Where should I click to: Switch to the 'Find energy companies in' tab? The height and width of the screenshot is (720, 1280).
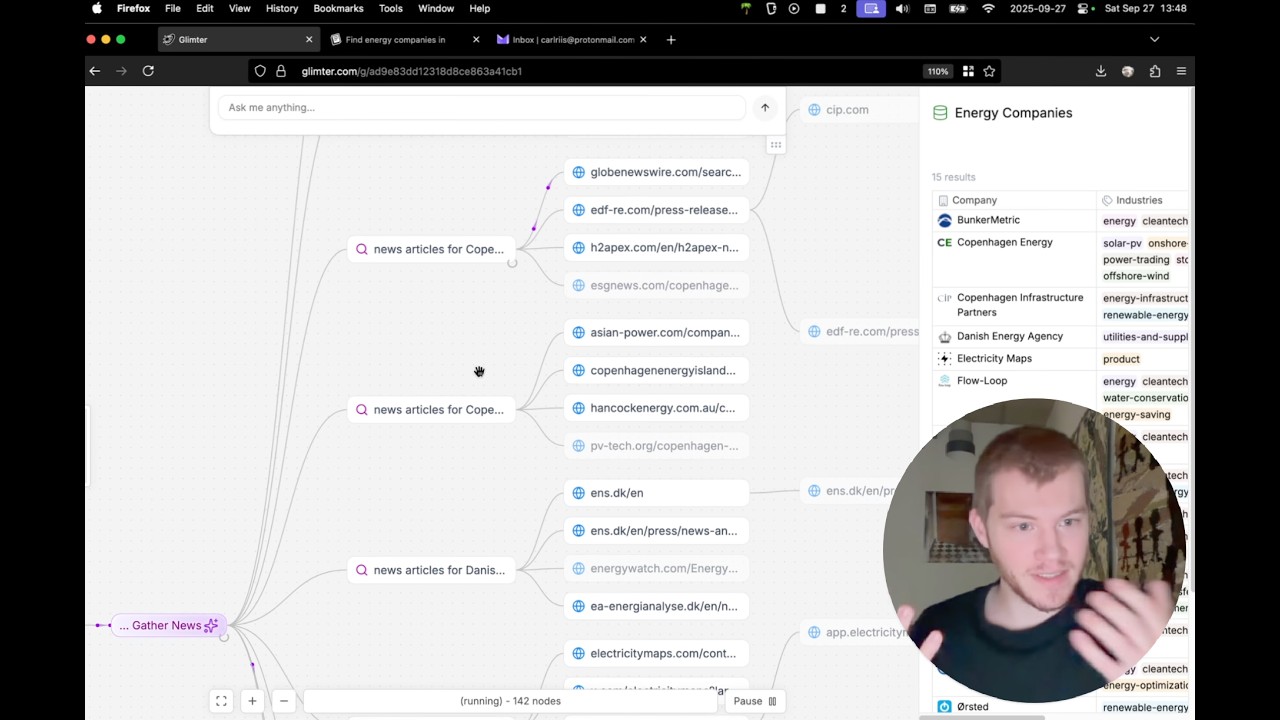406,40
